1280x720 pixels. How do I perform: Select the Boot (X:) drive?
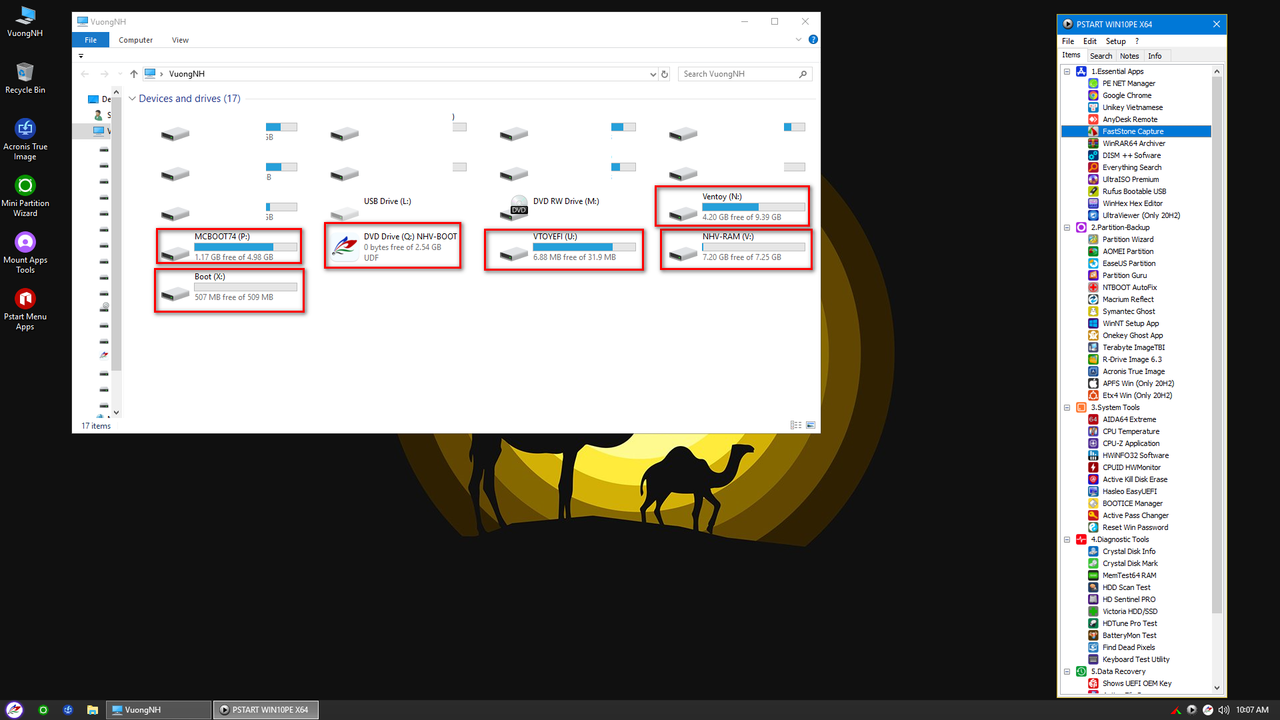coord(229,288)
